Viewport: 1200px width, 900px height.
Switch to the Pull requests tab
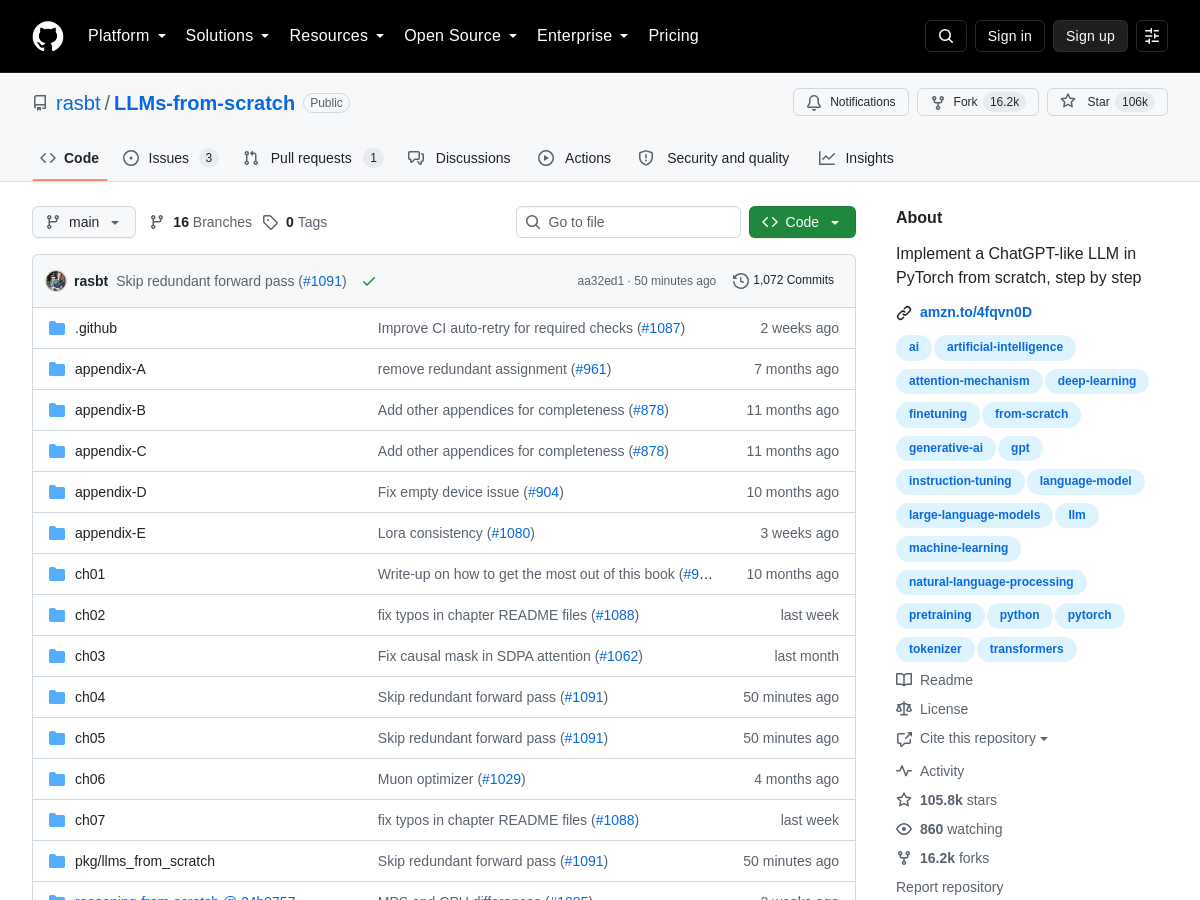pos(313,158)
